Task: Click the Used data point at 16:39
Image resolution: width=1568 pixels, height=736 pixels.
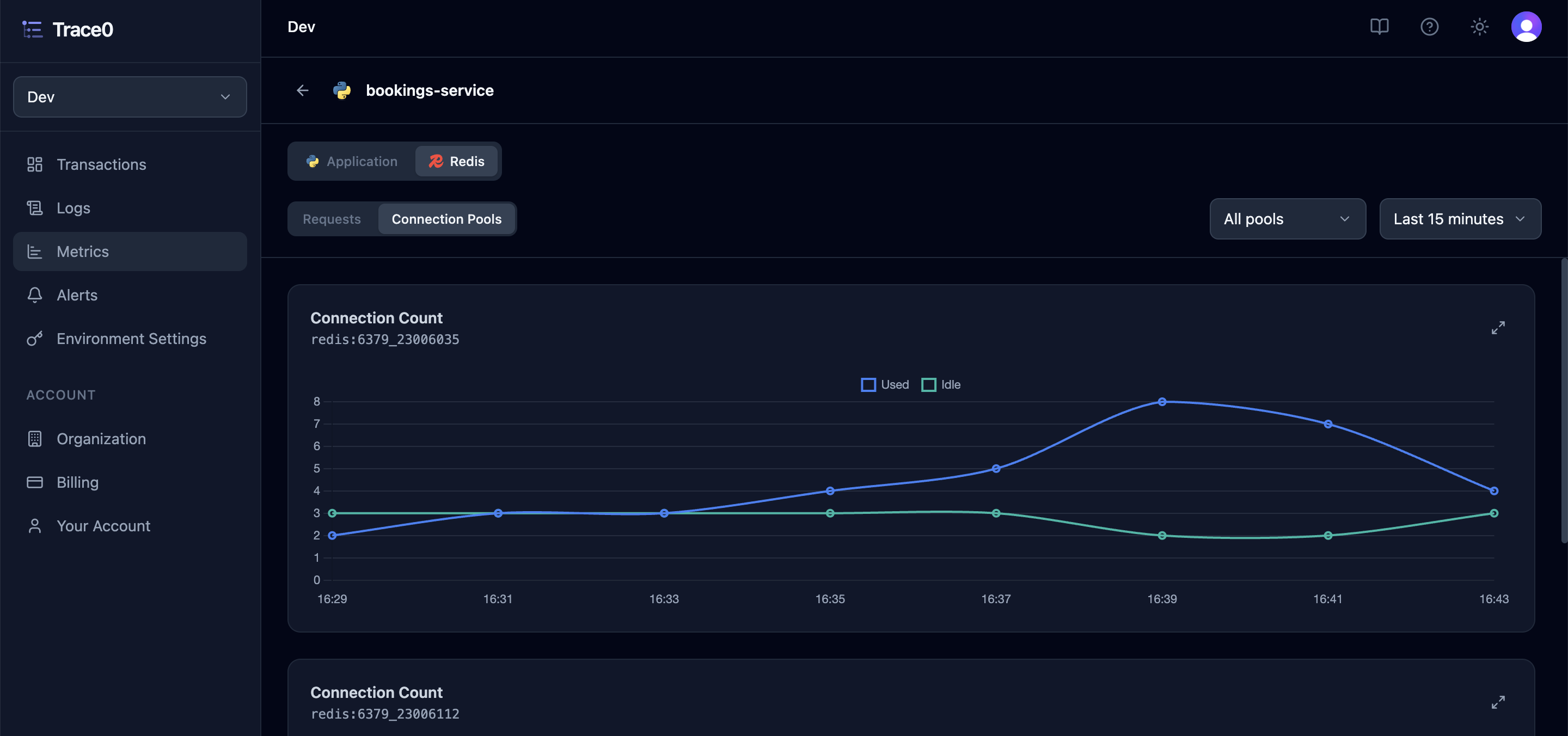Action: tap(1161, 402)
